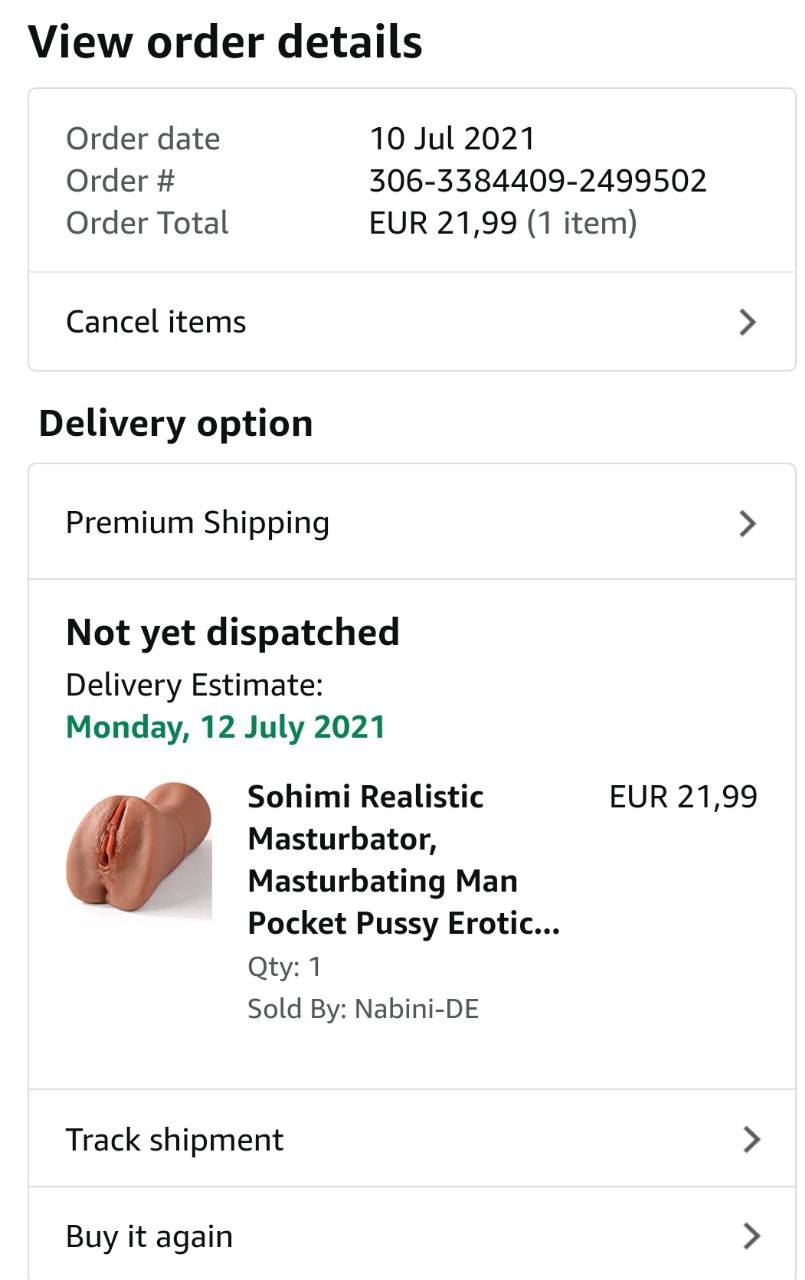Click the green Monday, 12 July 2021 date
805x1280 pixels.
click(225, 727)
